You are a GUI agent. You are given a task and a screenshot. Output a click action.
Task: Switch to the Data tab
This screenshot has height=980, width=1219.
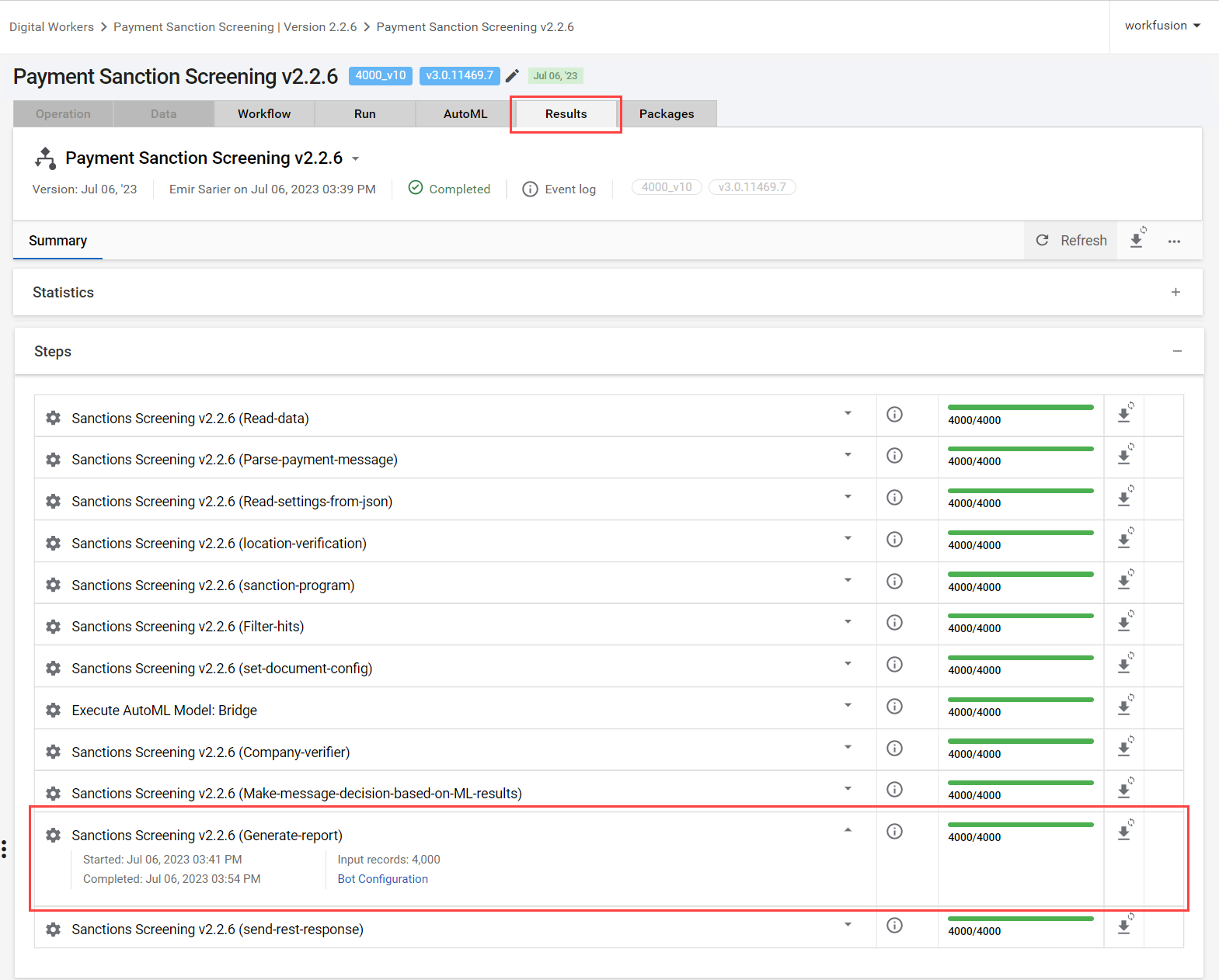pyautogui.click(x=163, y=113)
